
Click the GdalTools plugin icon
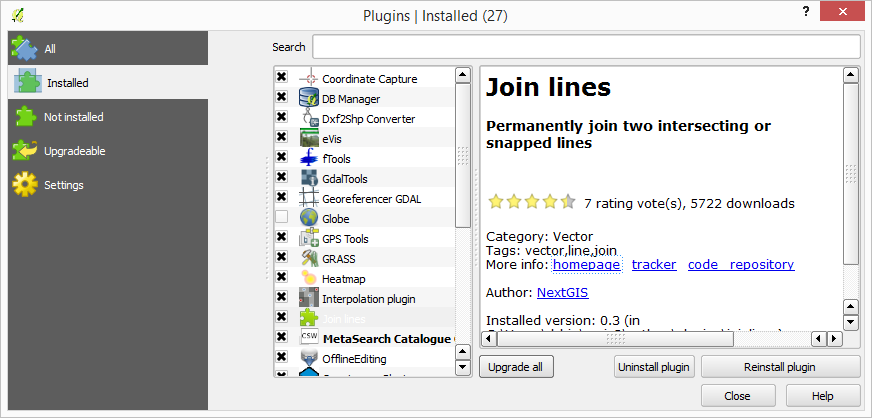309,178
